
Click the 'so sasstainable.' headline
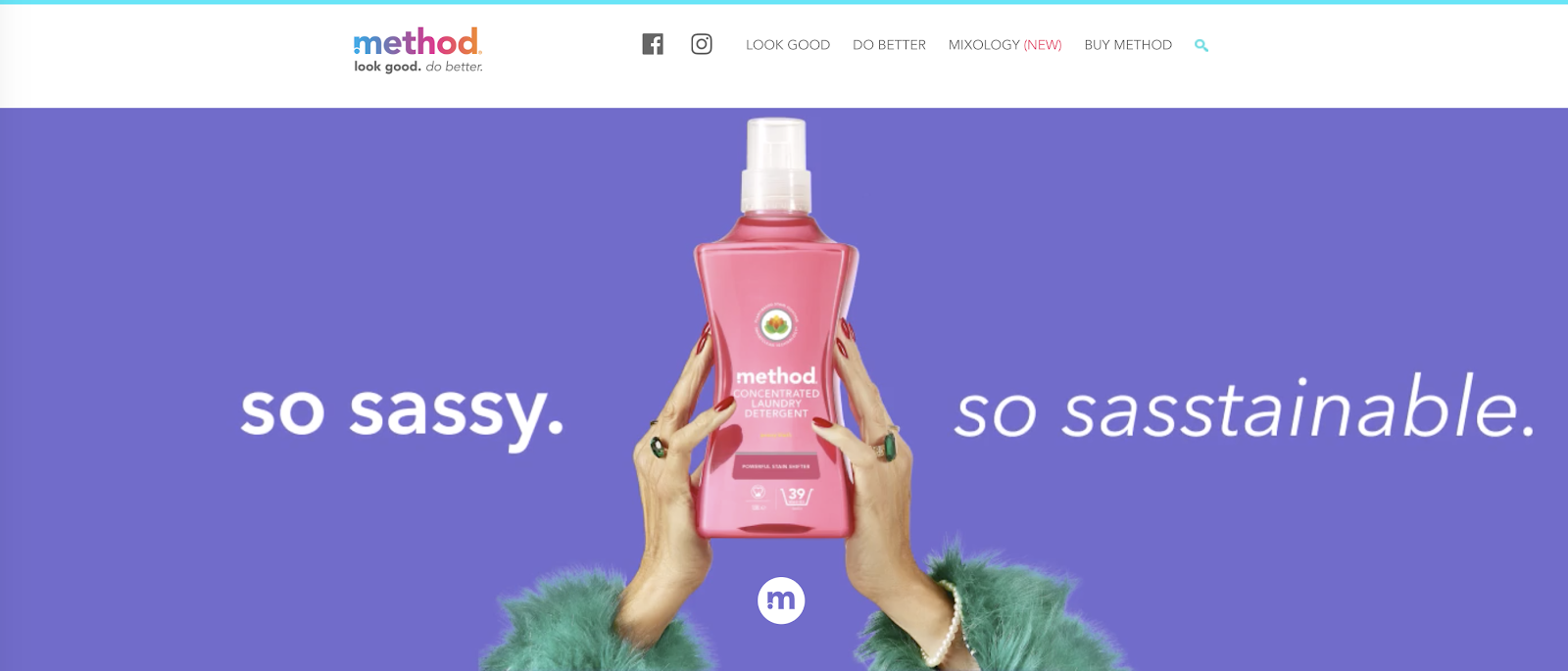[x=1246, y=407]
